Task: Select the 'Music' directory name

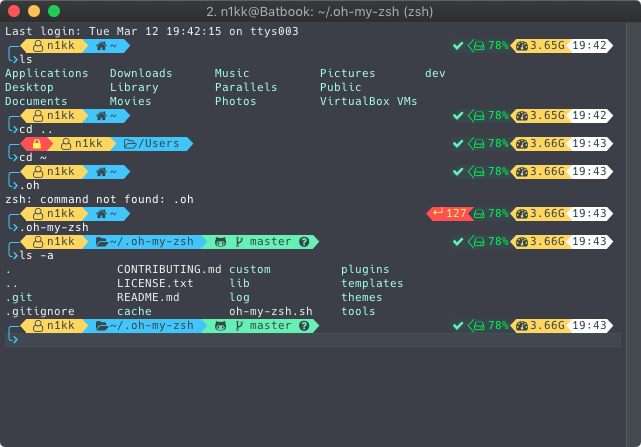Action: [x=232, y=73]
